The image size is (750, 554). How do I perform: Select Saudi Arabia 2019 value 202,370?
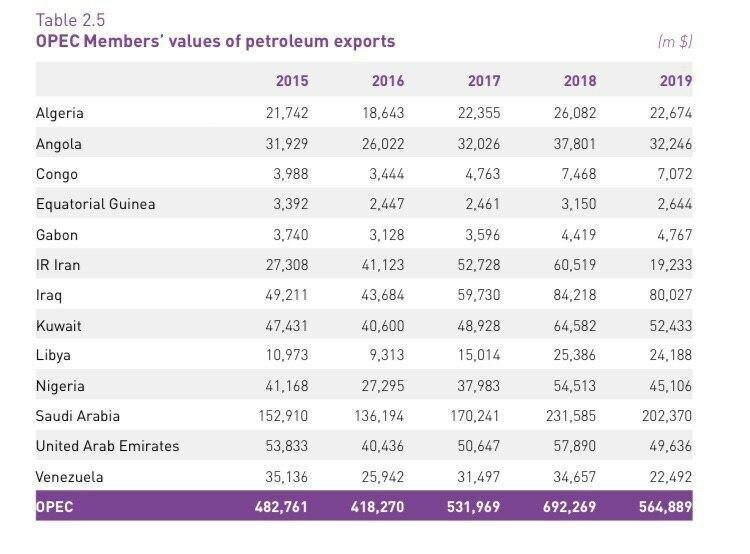[x=667, y=416]
